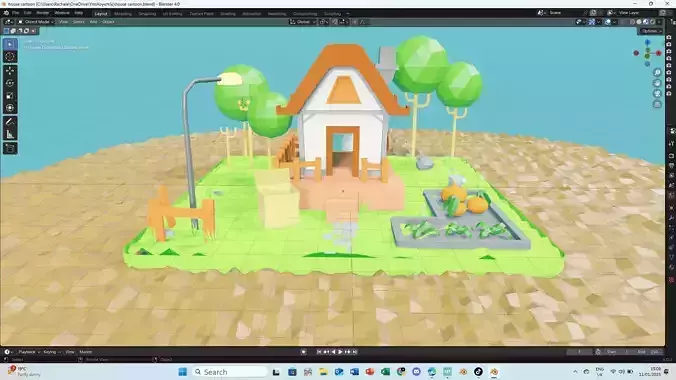Switch to wireframe viewport shading

click(632, 22)
